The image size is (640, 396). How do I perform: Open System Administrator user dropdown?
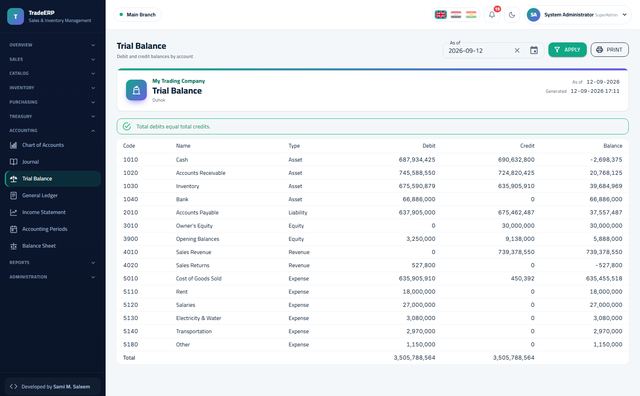click(x=577, y=15)
